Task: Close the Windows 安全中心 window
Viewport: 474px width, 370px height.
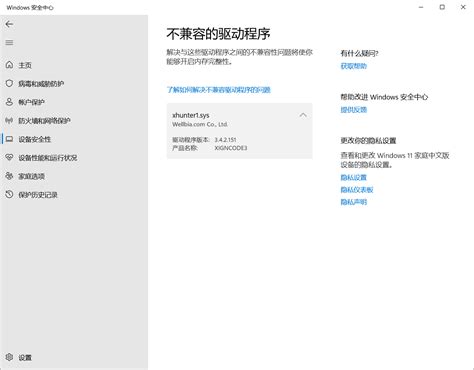Action: [463, 7]
